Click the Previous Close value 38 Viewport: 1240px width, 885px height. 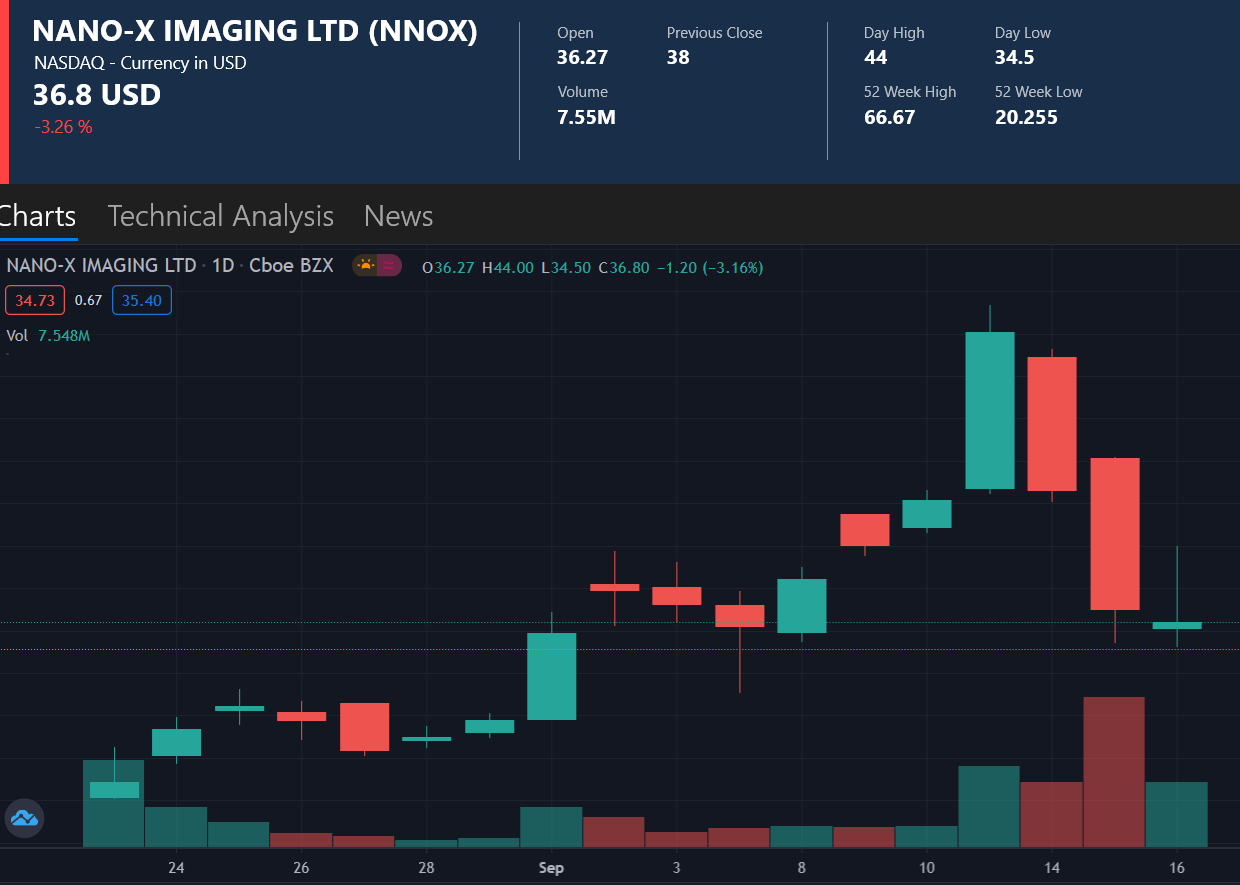(678, 57)
